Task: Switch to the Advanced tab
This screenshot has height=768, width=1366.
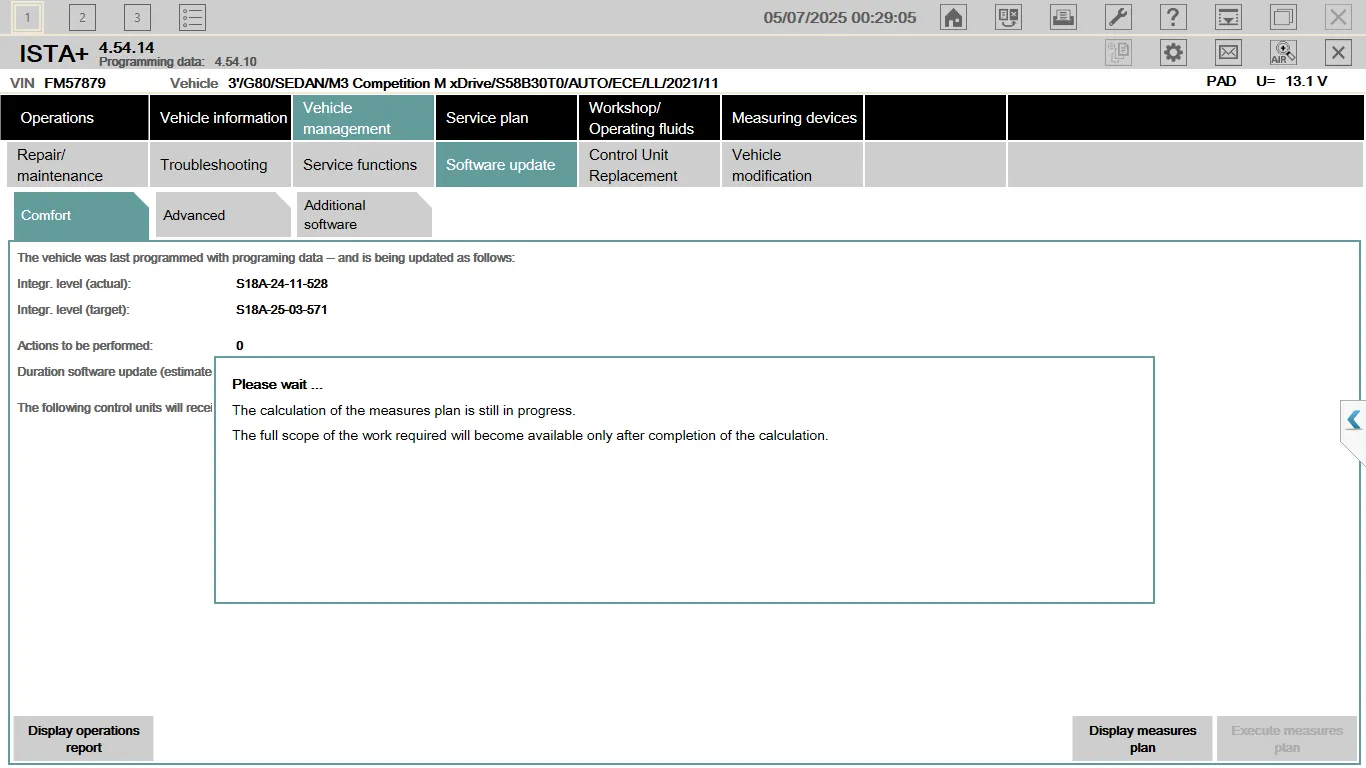Action: tap(223, 215)
